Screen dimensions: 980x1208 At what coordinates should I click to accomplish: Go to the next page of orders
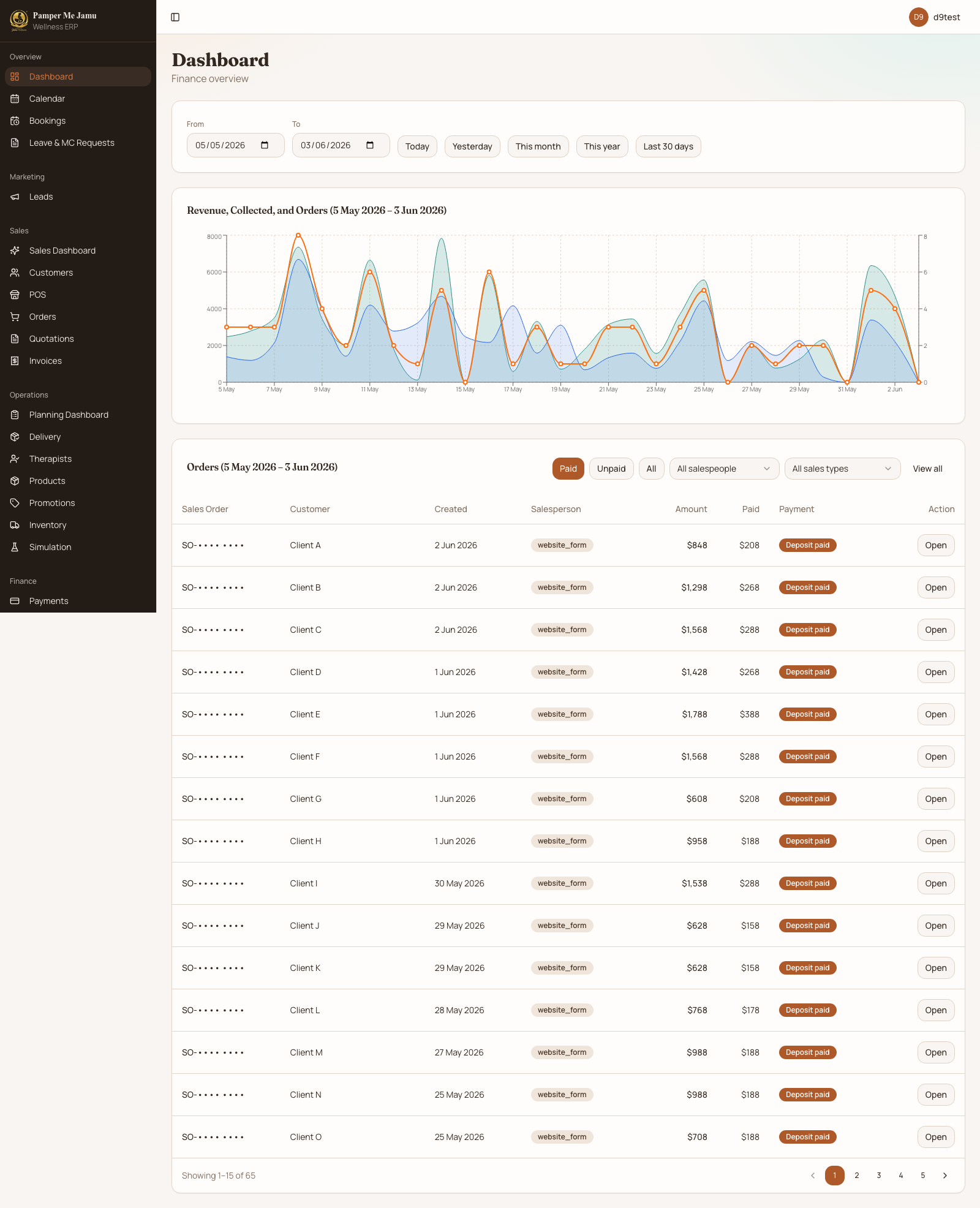945,1176
